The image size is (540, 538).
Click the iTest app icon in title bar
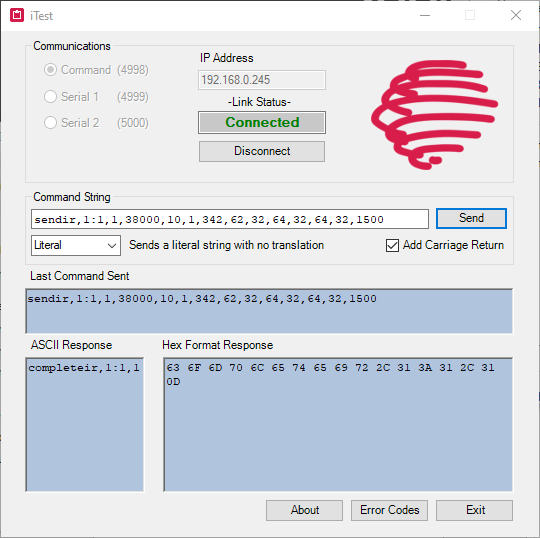point(17,15)
